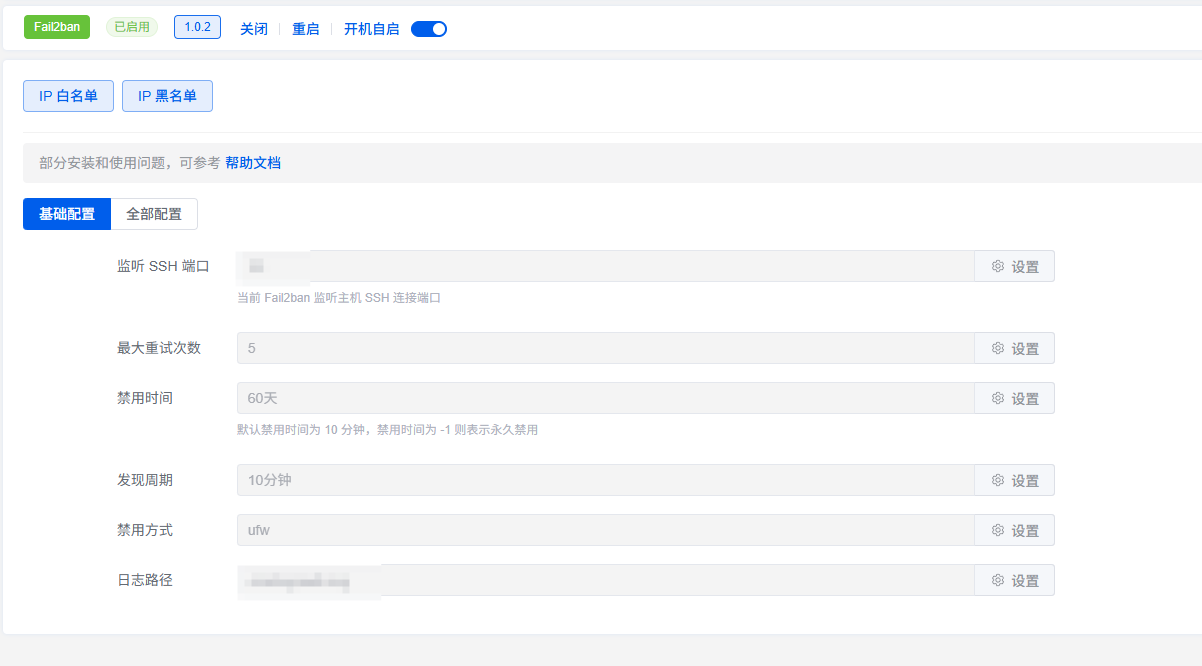Click the 关闭 link to stop Fail2ban
This screenshot has width=1202, height=666.
[254, 29]
